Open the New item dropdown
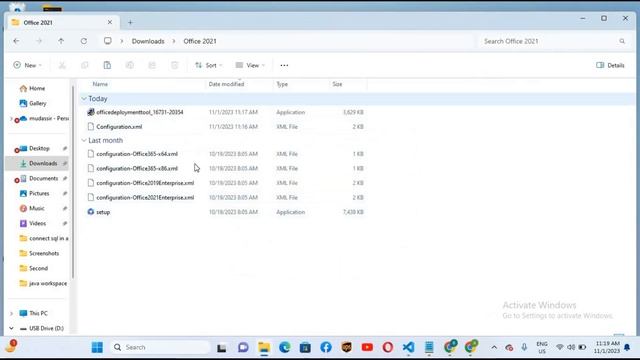 point(27,65)
